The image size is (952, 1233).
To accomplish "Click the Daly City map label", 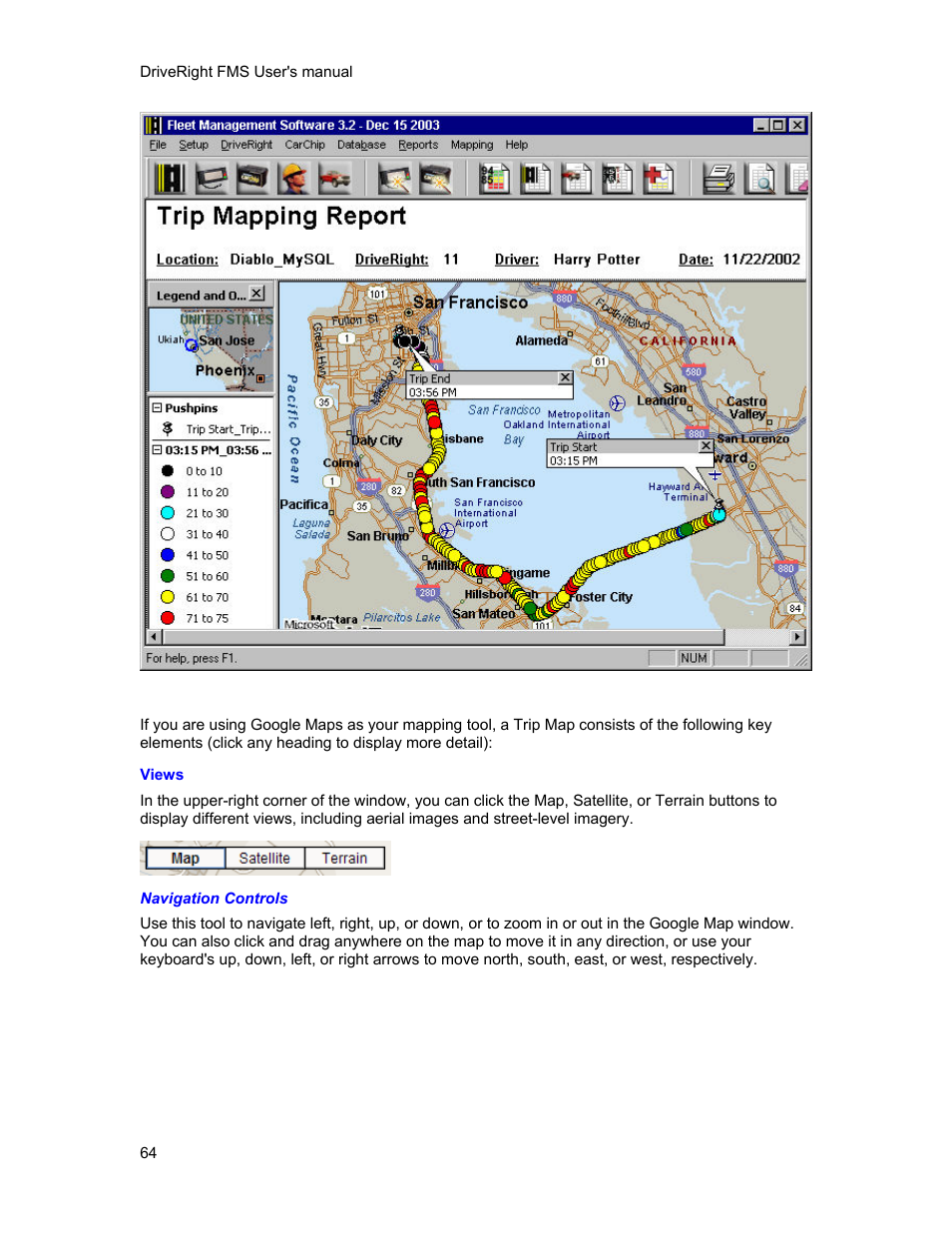I will 376,440.
